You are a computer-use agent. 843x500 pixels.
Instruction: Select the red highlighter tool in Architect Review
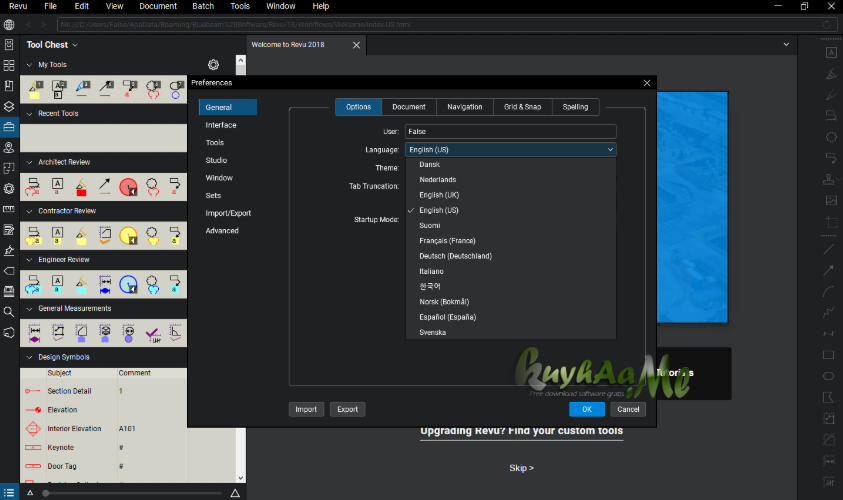pyautogui.click(x=81, y=187)
